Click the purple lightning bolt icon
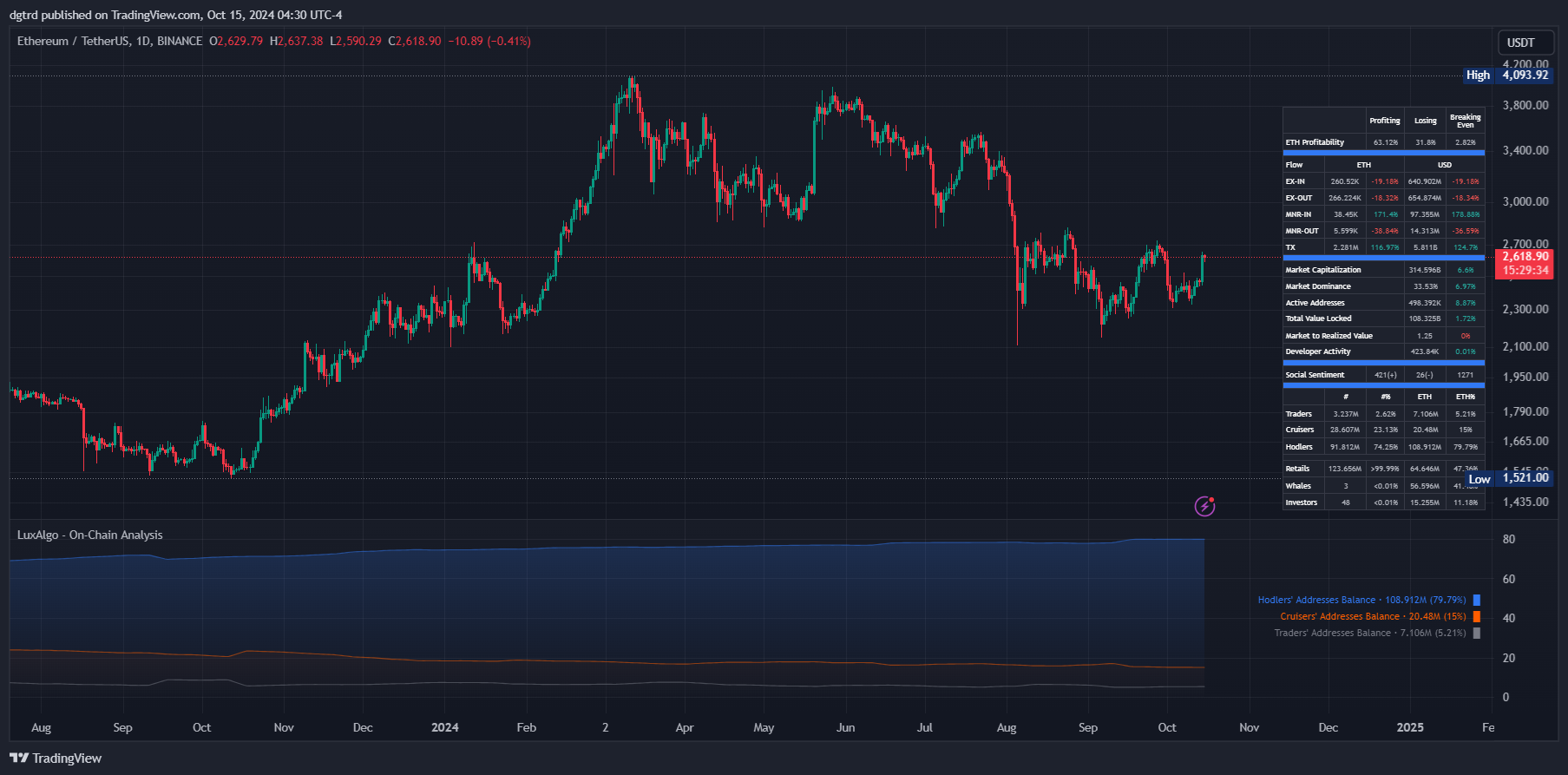This screenshot has width=1568, height=775. click(x=1204, y=506)
